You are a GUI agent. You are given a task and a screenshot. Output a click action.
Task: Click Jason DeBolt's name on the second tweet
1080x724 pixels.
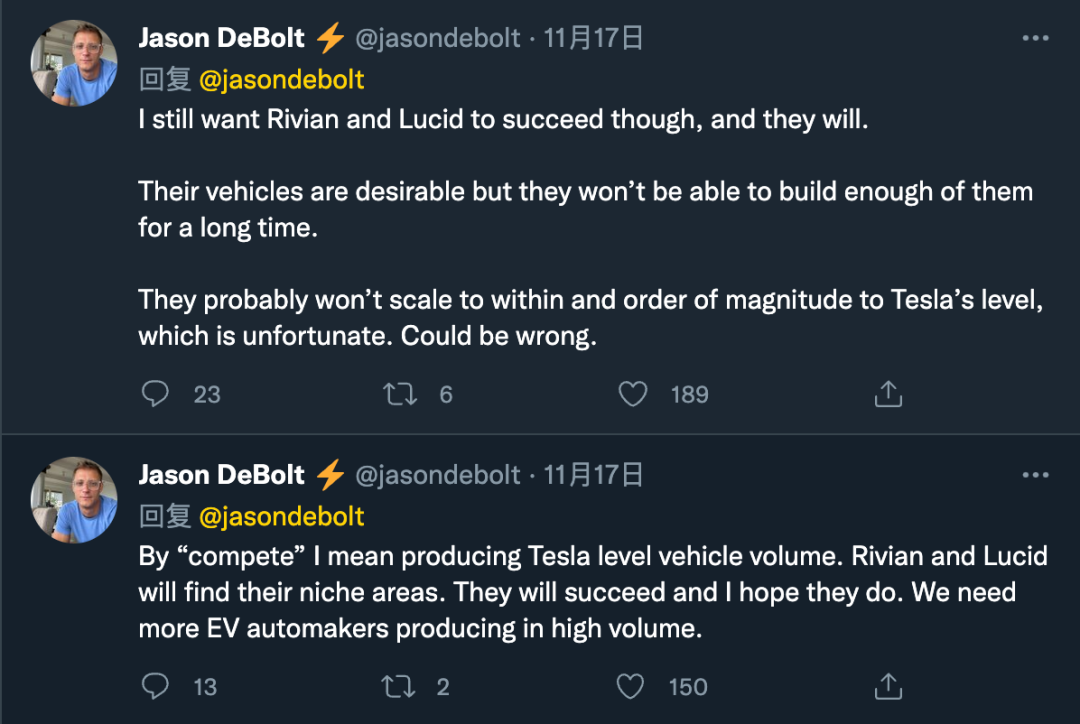point(221,474)
